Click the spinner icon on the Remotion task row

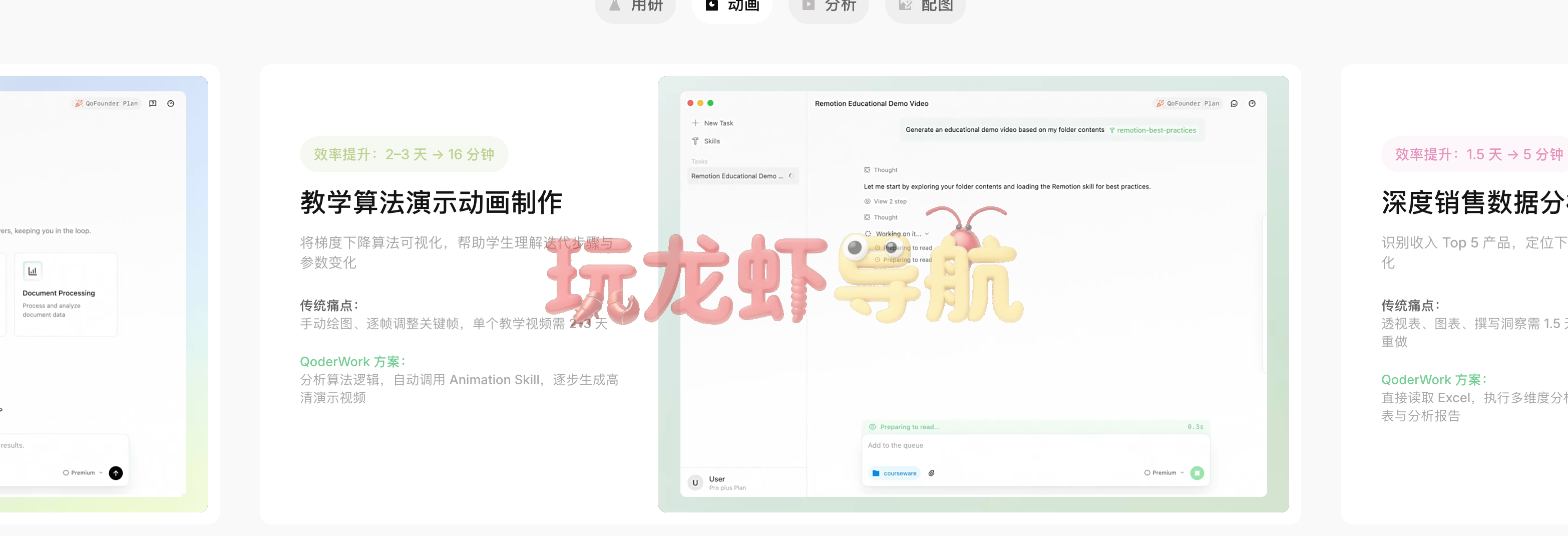[792, 176]
